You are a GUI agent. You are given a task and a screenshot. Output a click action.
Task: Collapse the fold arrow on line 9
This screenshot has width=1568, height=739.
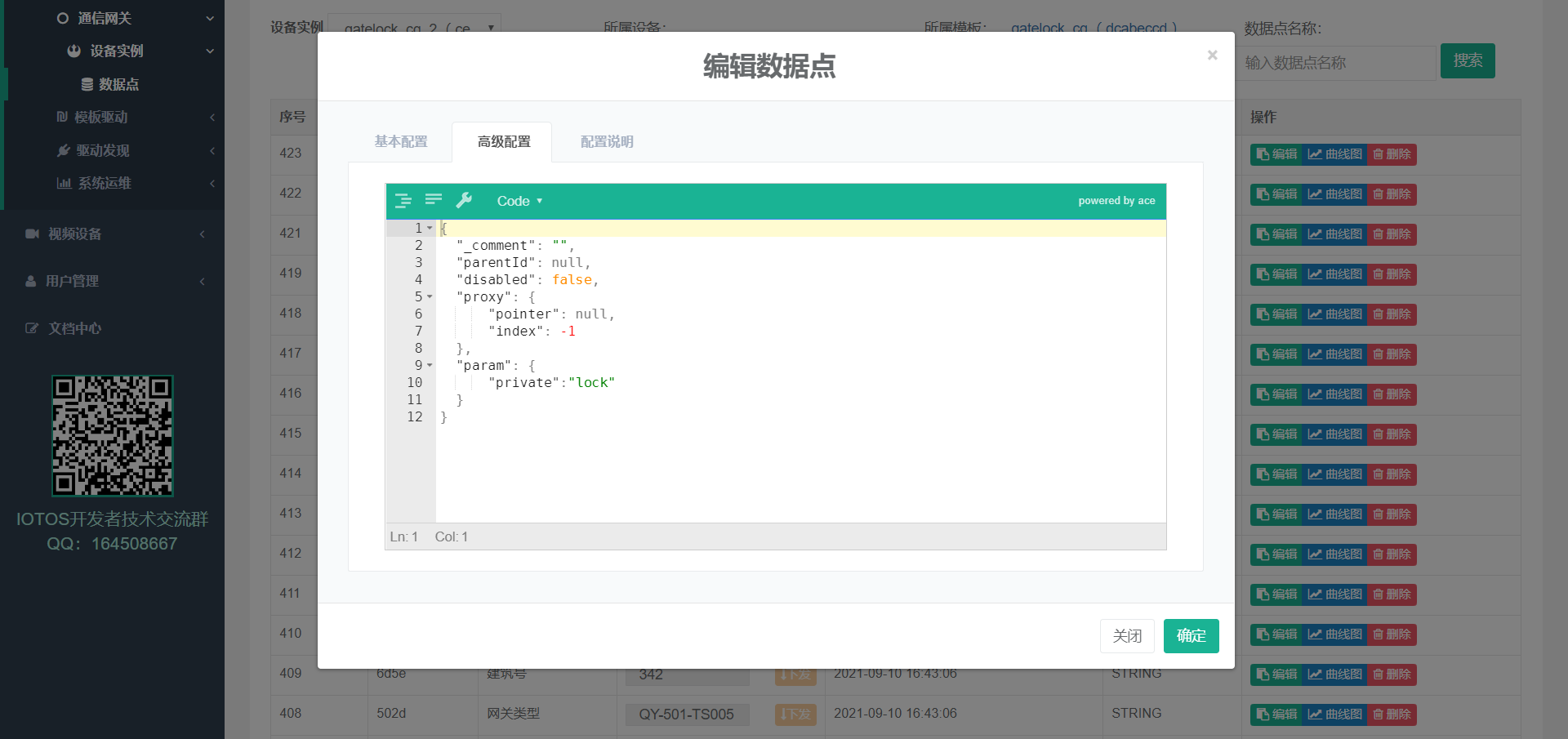point(430,366)
